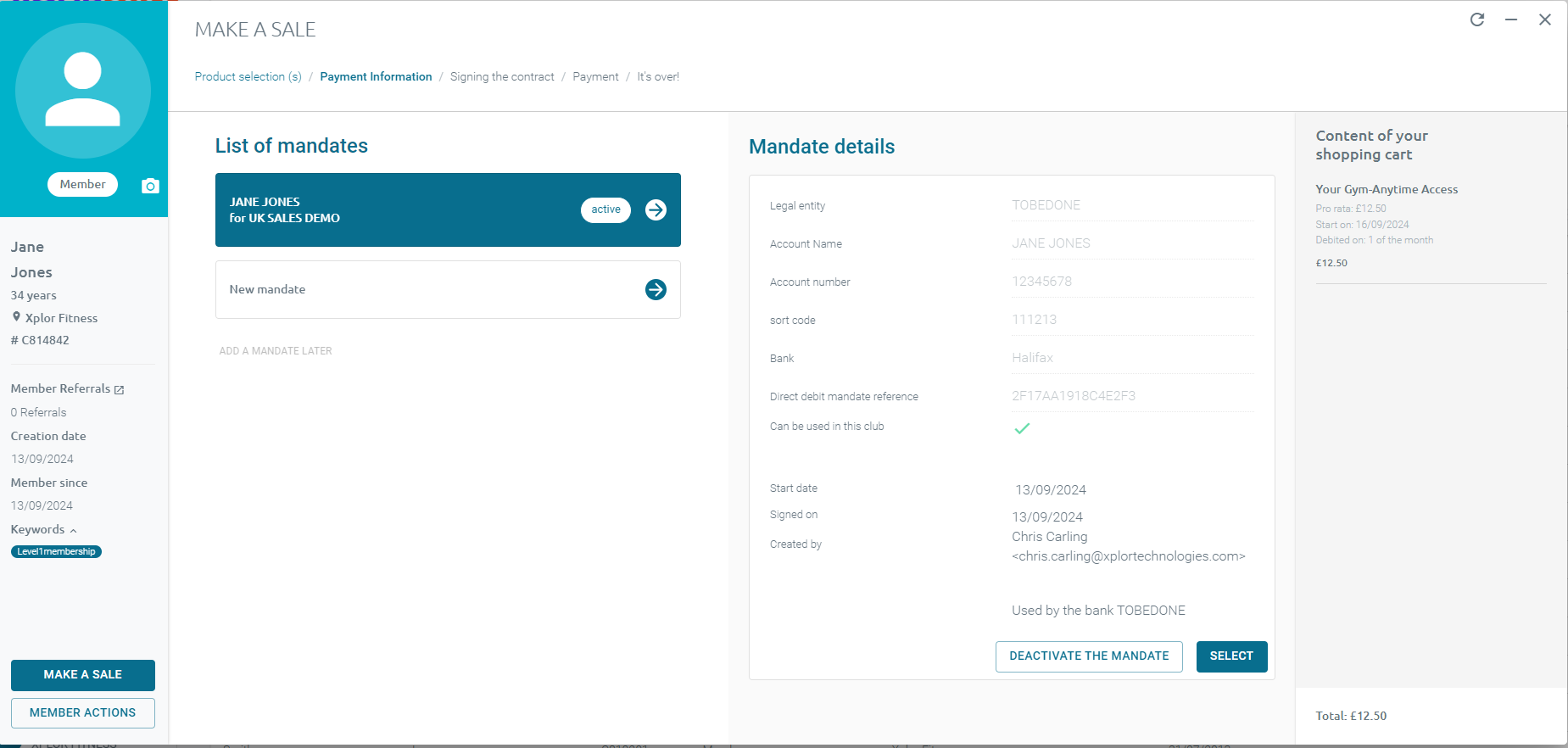The height and width of the screenshot is (748, 1568).
Task: Click the Start on: 16/09/2024 cart line
Action: [x=1362, y=225]
